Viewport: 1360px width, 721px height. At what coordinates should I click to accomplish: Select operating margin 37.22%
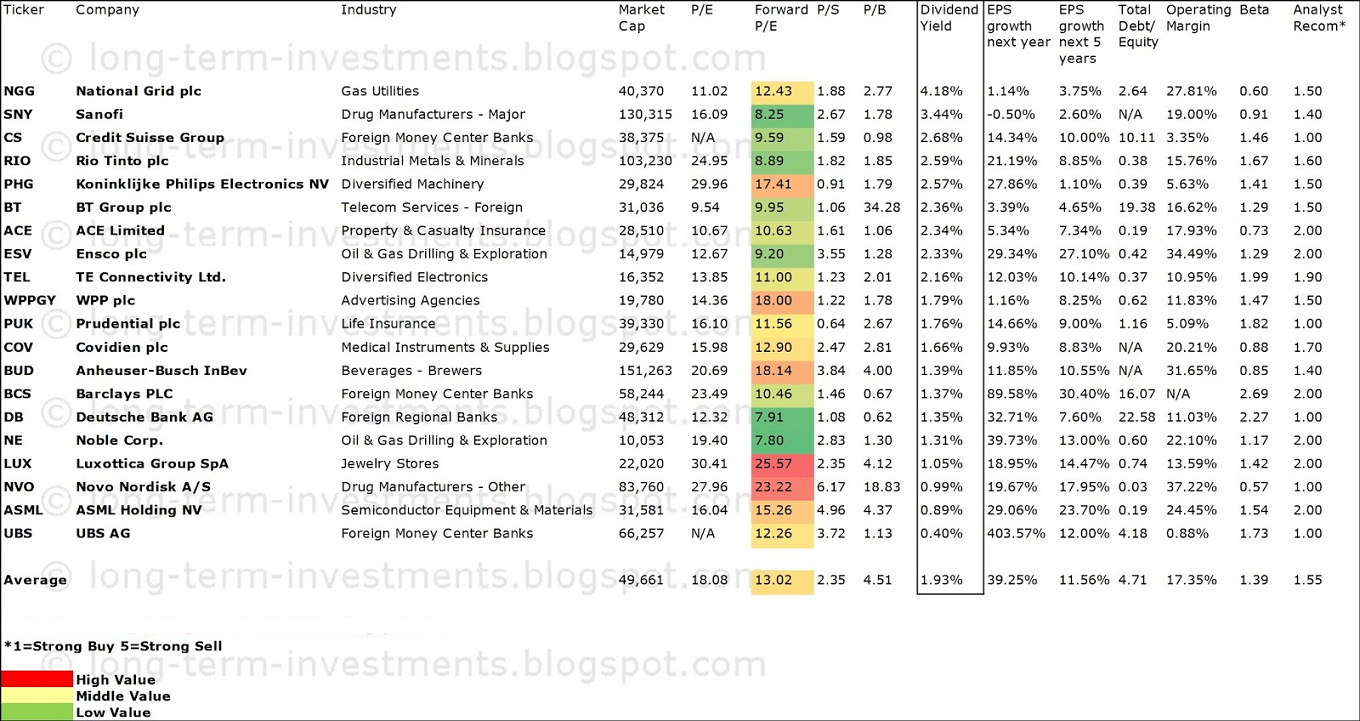pos(1191,487)
